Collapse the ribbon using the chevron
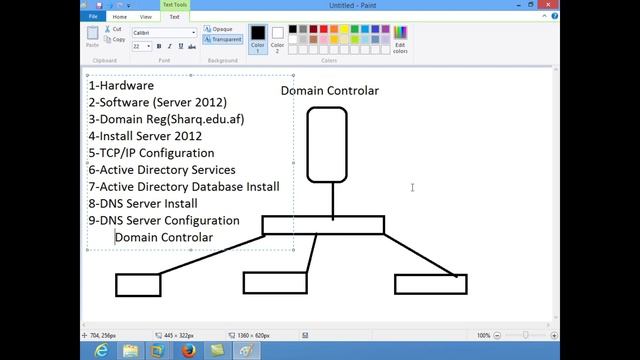 pos(544,16)
